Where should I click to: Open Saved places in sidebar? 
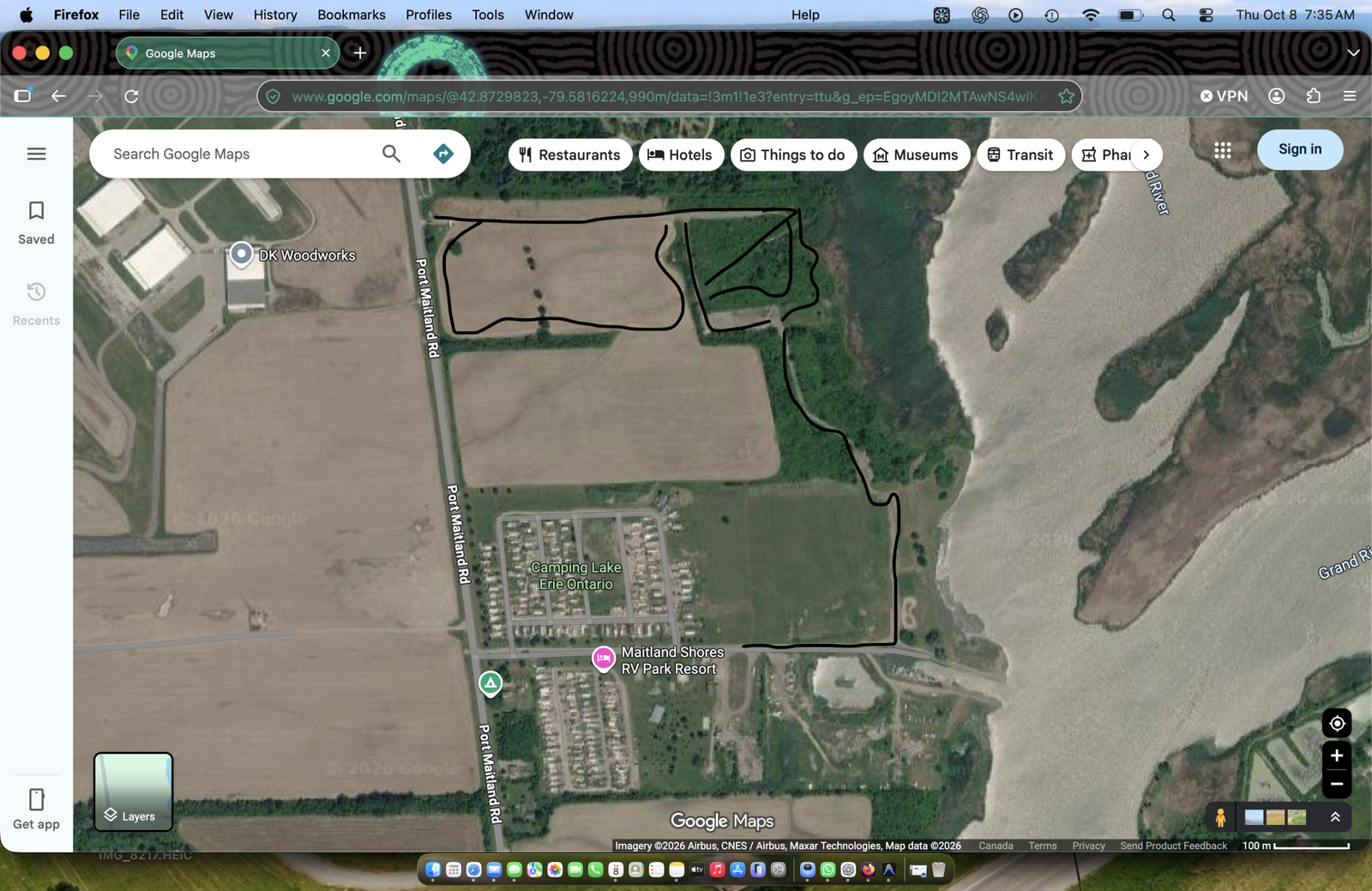[36, 222]
